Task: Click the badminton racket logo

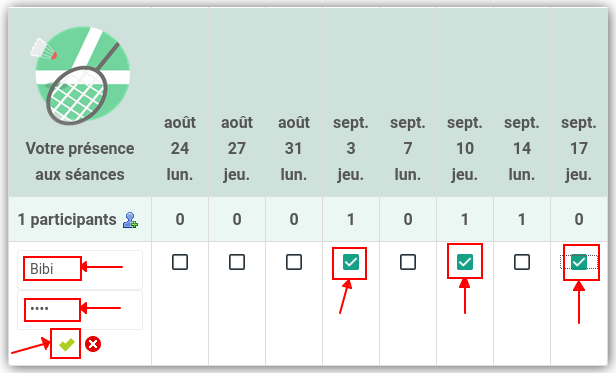Action: [x=81, y=76]
